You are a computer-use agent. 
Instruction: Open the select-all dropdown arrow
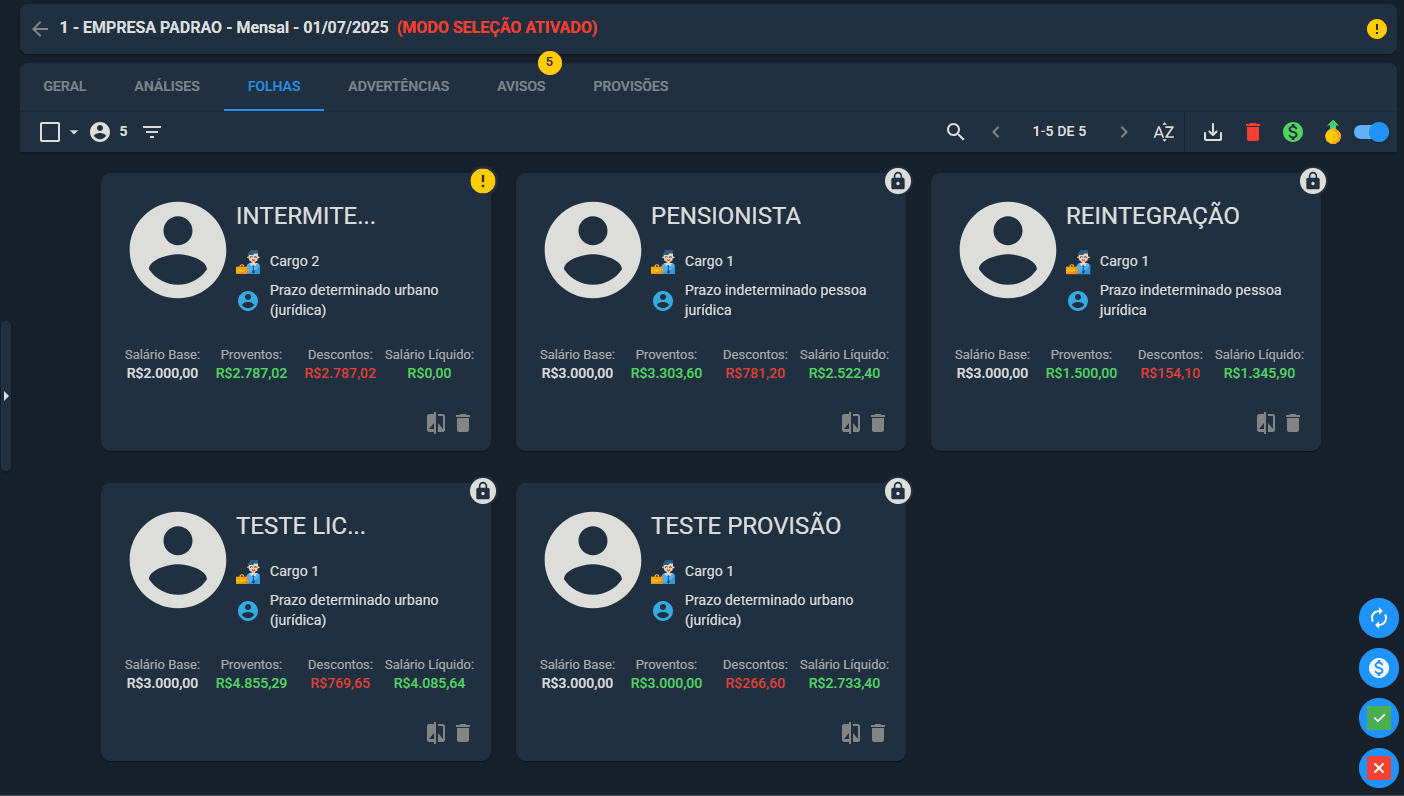74,132
